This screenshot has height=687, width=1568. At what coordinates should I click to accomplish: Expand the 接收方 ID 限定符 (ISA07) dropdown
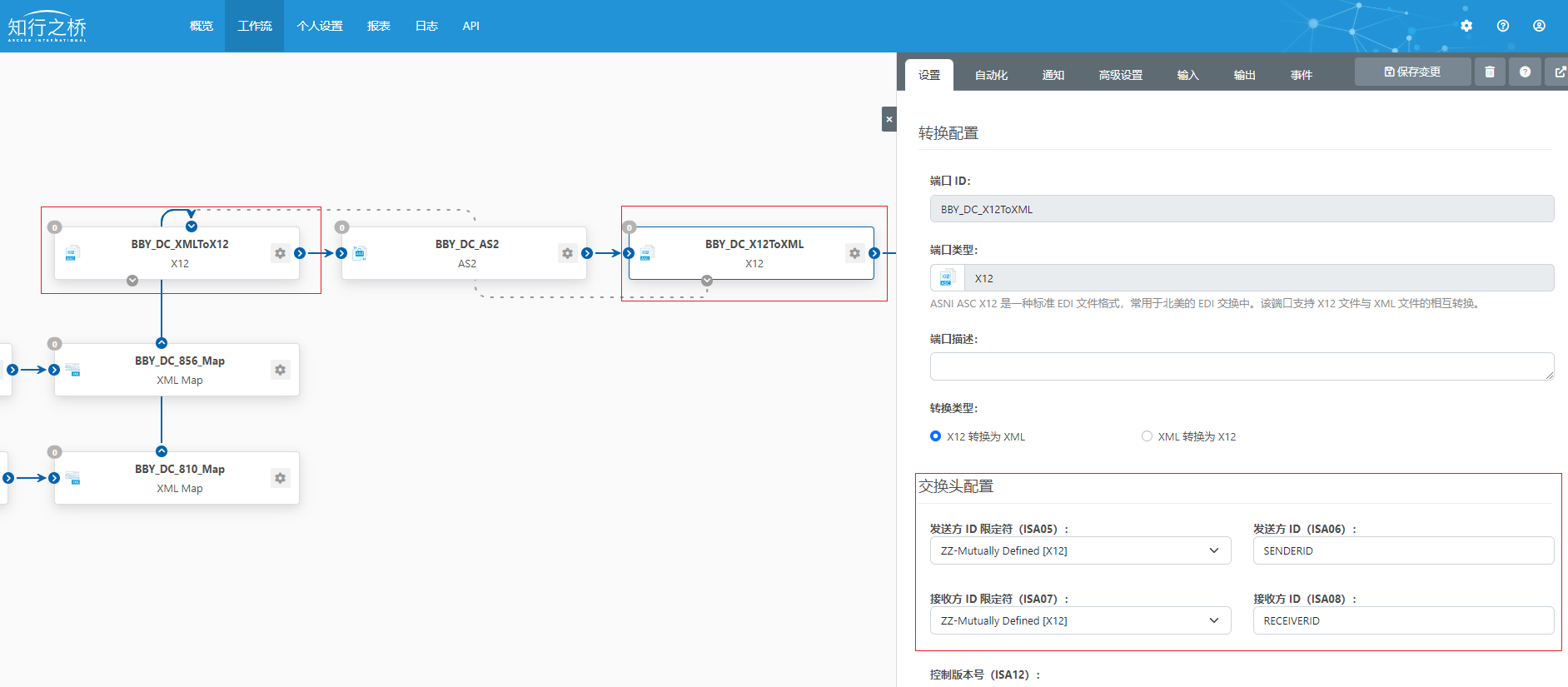pyautogui.click(x=1079, y=620)
